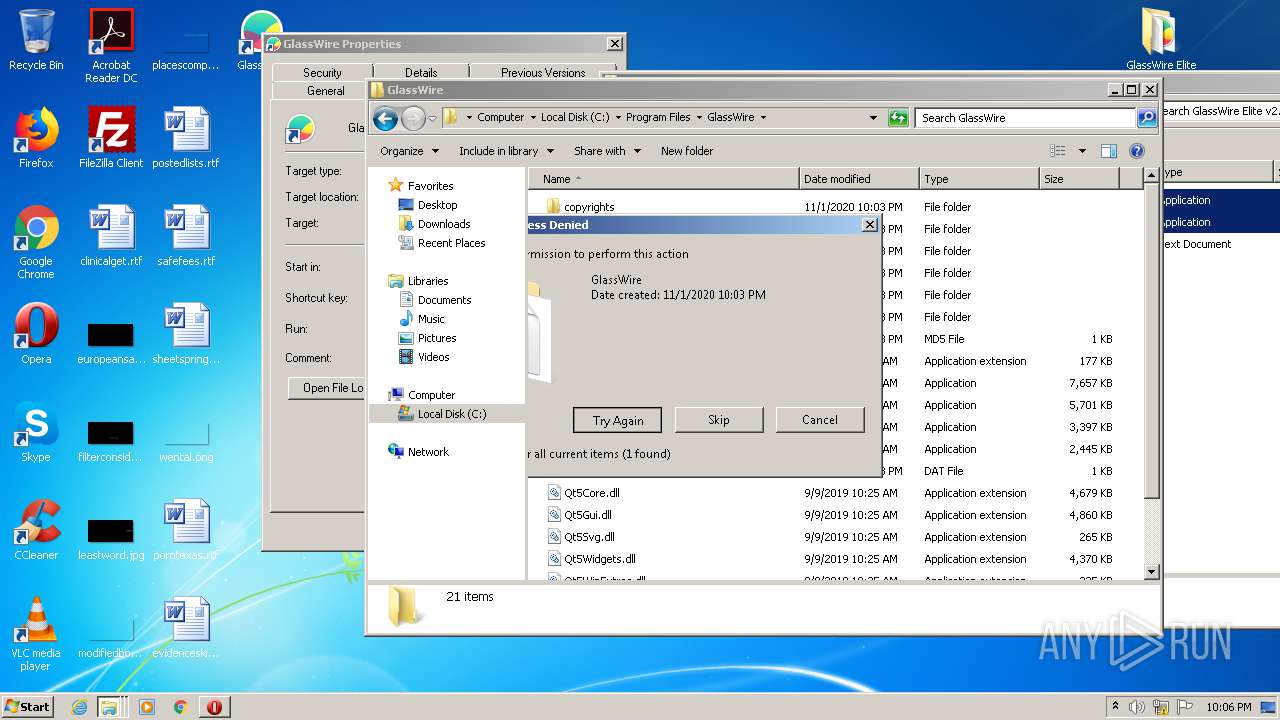This screenshot has height=720, width=1280.
Task: Select the copyrights folder
Action: [x=589, y=207]
